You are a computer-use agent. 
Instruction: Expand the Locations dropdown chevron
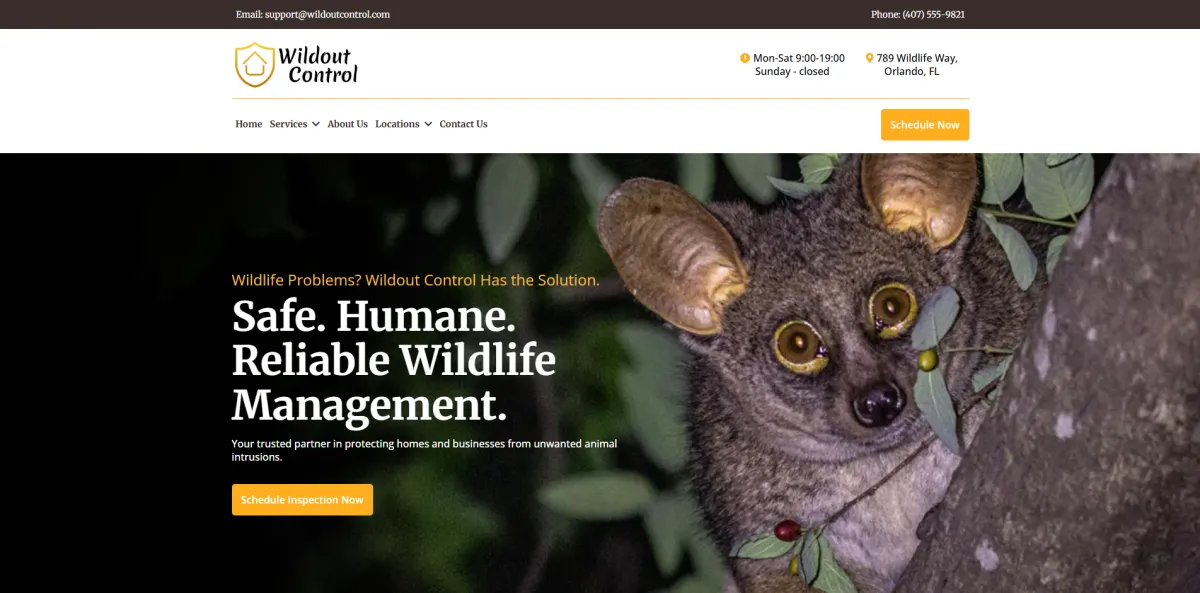click(428, 124)
